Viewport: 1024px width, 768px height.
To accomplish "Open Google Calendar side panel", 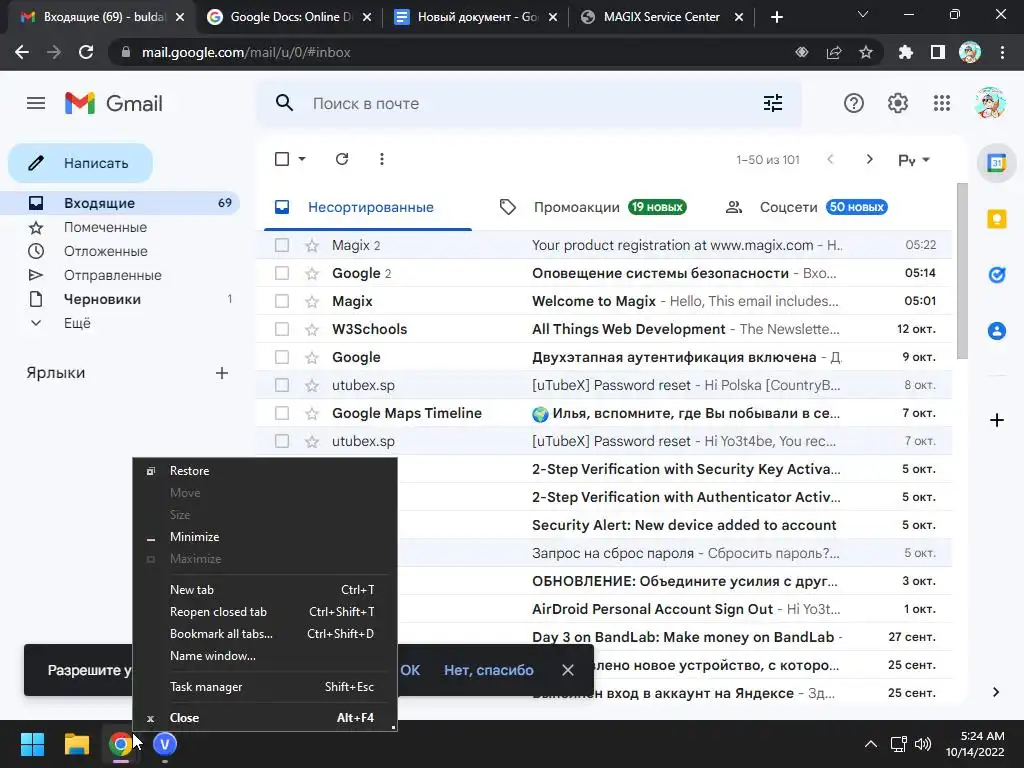I will point(997,163).
